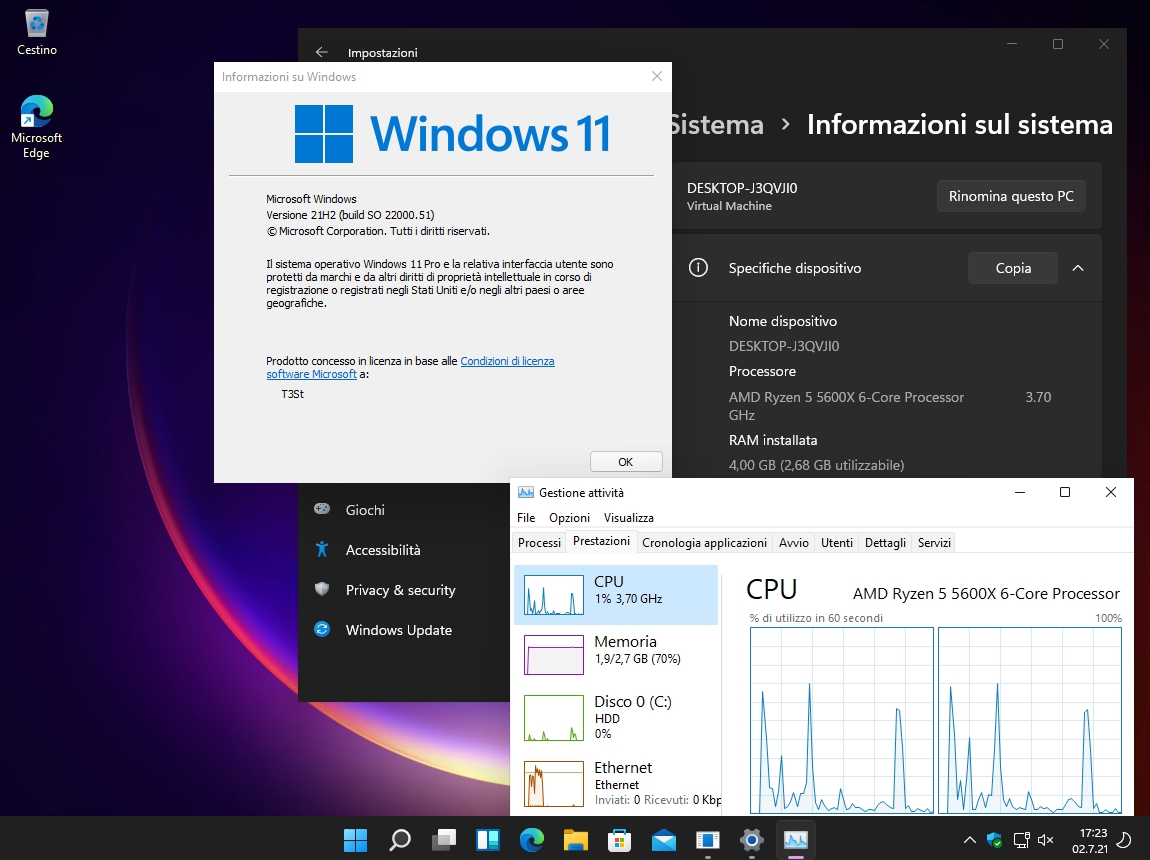Click the muted volume tray icon
1150x860 pixels.
(x=1046, y=840)
